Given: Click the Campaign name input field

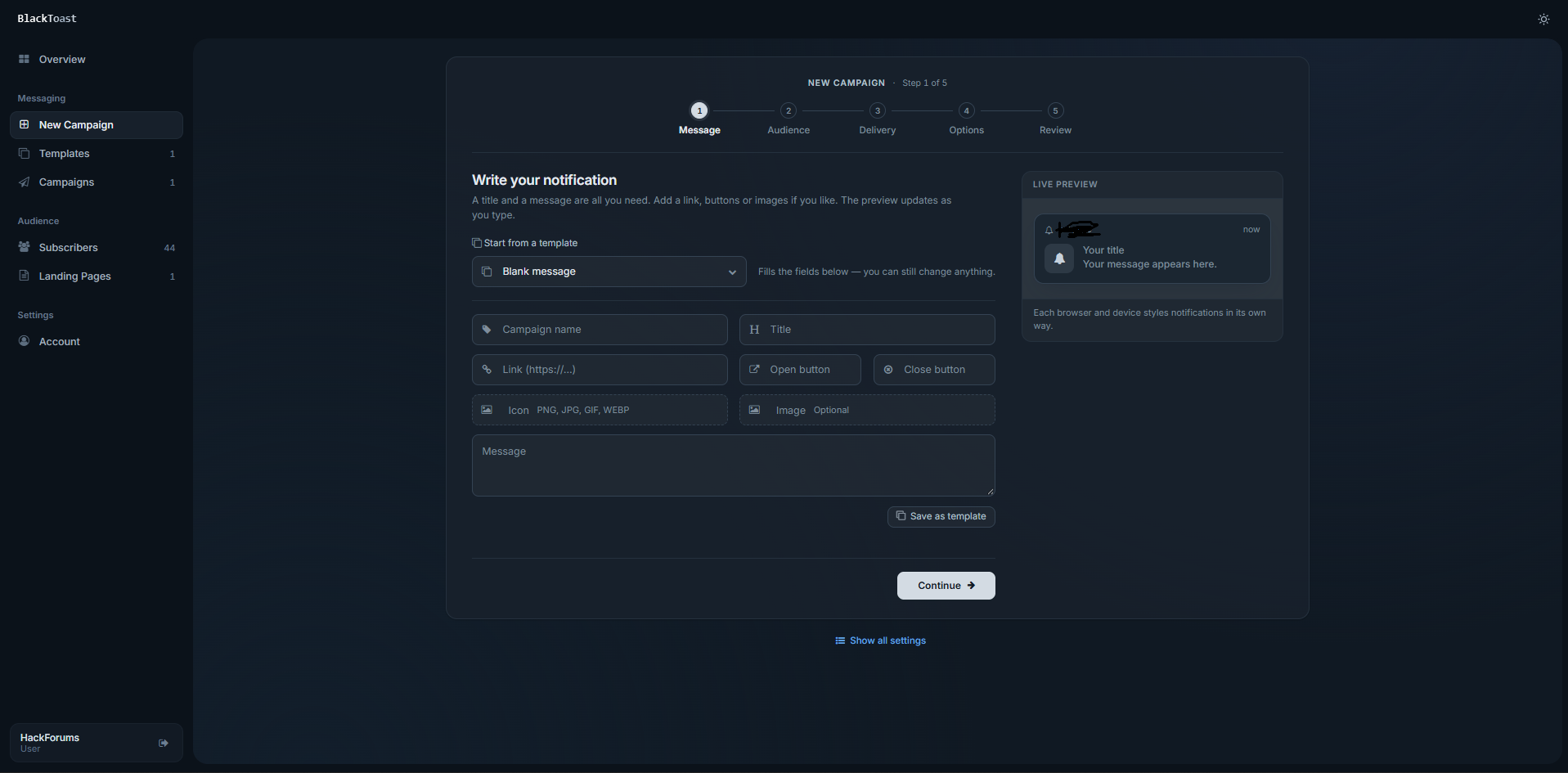Looking at the screenshot, I should point(600,330).
